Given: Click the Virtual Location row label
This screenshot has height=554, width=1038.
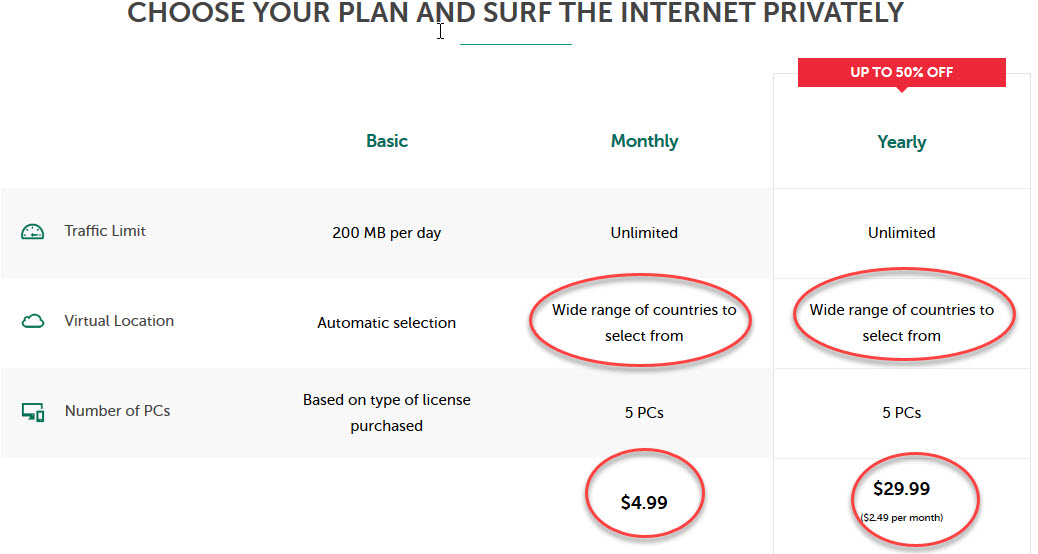Looking at the screenshot, I should point(119,321).
